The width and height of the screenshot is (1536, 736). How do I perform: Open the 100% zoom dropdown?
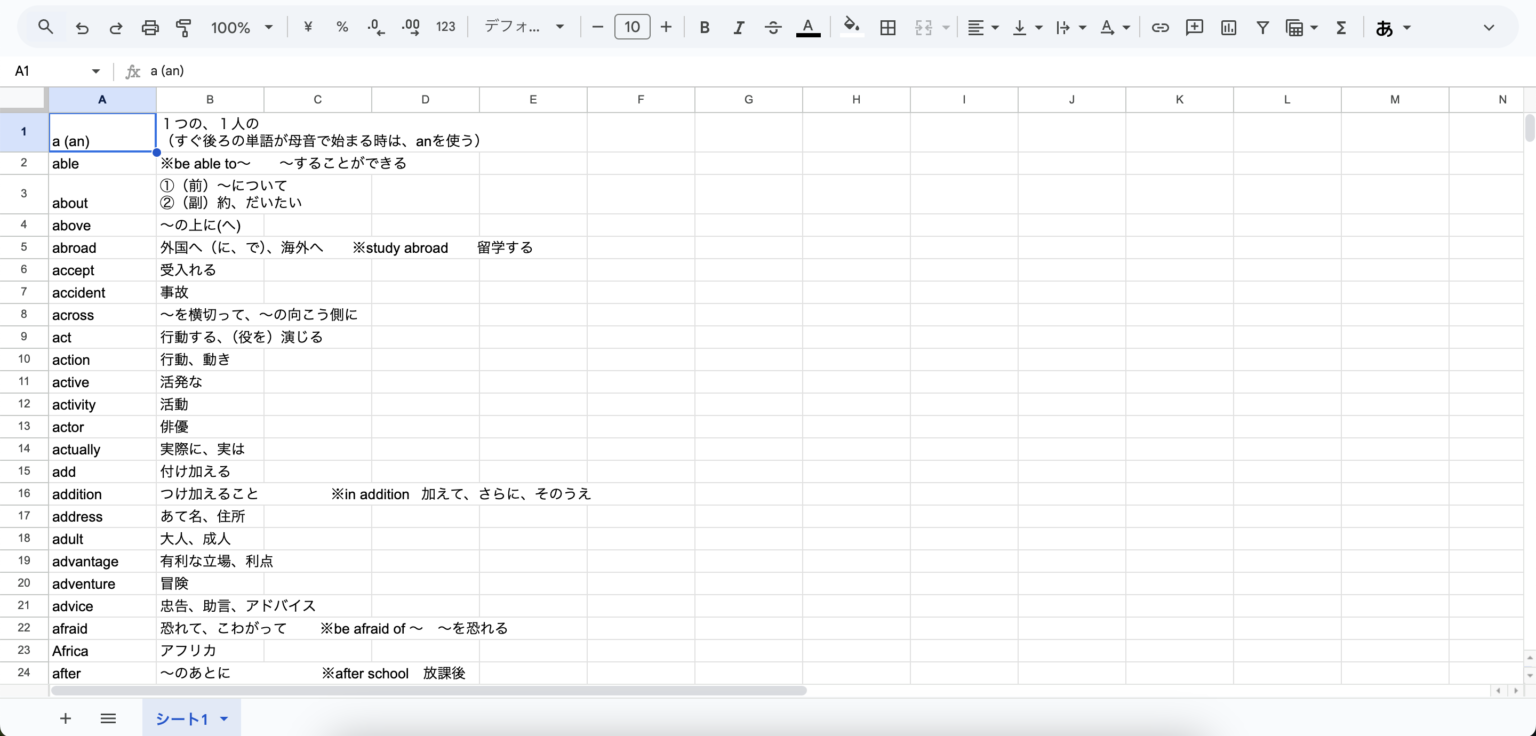(x=241, y=28)
